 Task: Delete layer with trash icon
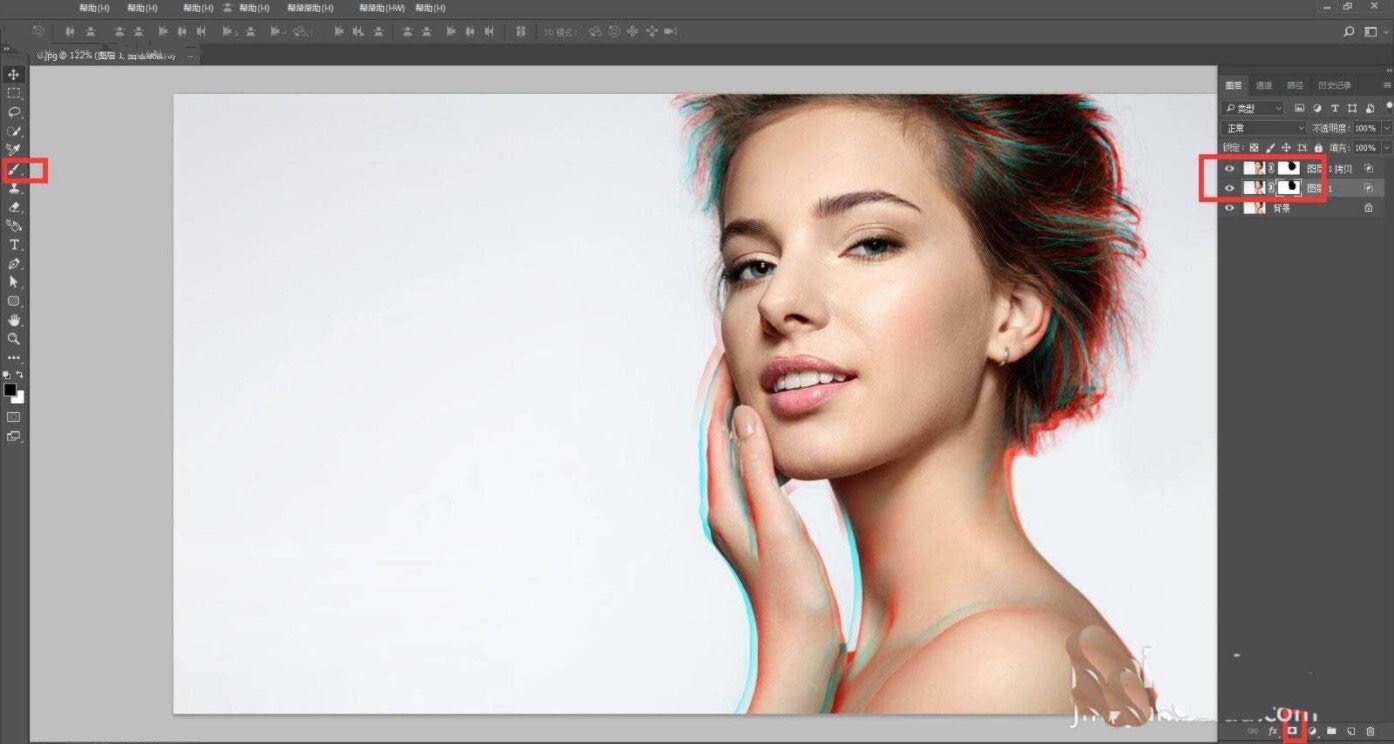[x=1370, y=732]
